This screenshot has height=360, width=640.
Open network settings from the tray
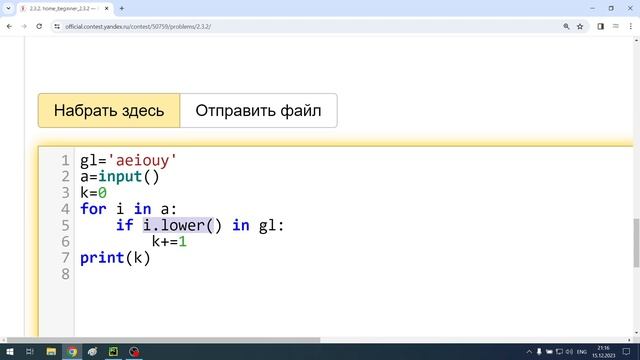pyautogui.click(x=559, y=351)
